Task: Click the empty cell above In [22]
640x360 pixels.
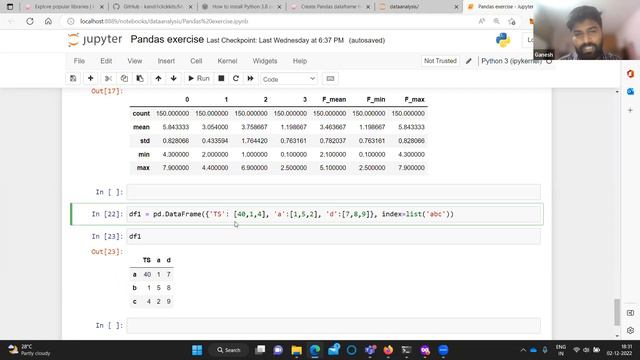Action: (333, 192)
